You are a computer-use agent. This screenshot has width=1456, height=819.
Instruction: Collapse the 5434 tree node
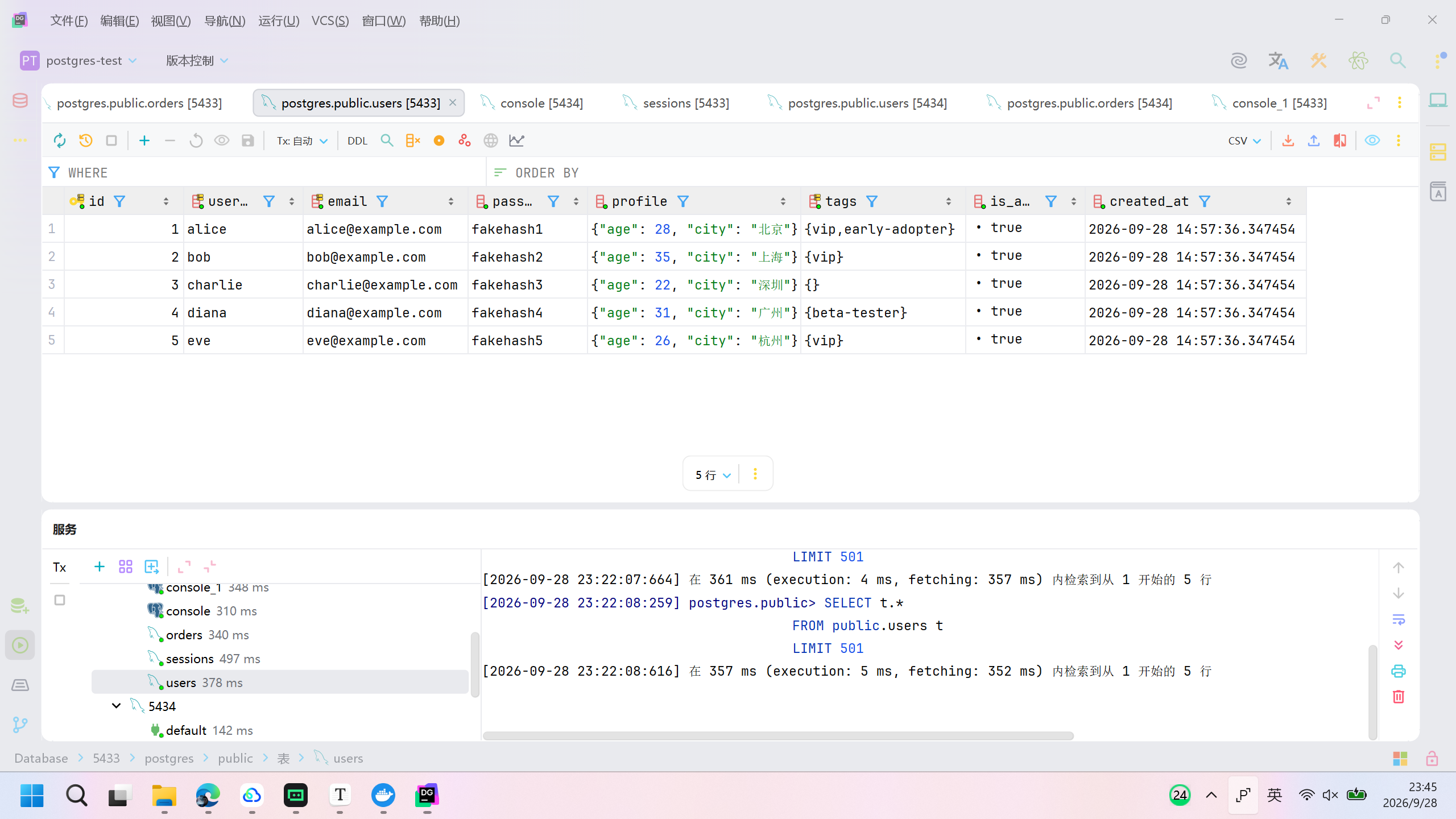(116, 706)
